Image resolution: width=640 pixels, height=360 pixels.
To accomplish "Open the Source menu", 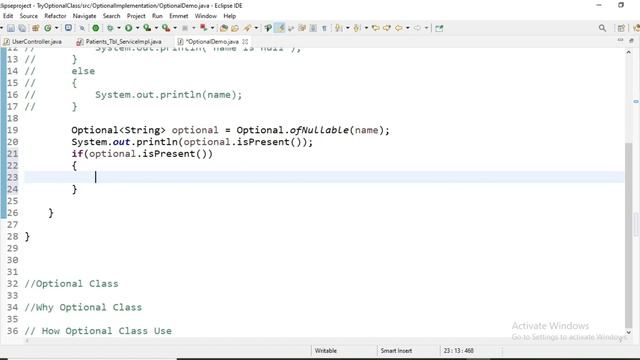I will (x=29, y=16).
